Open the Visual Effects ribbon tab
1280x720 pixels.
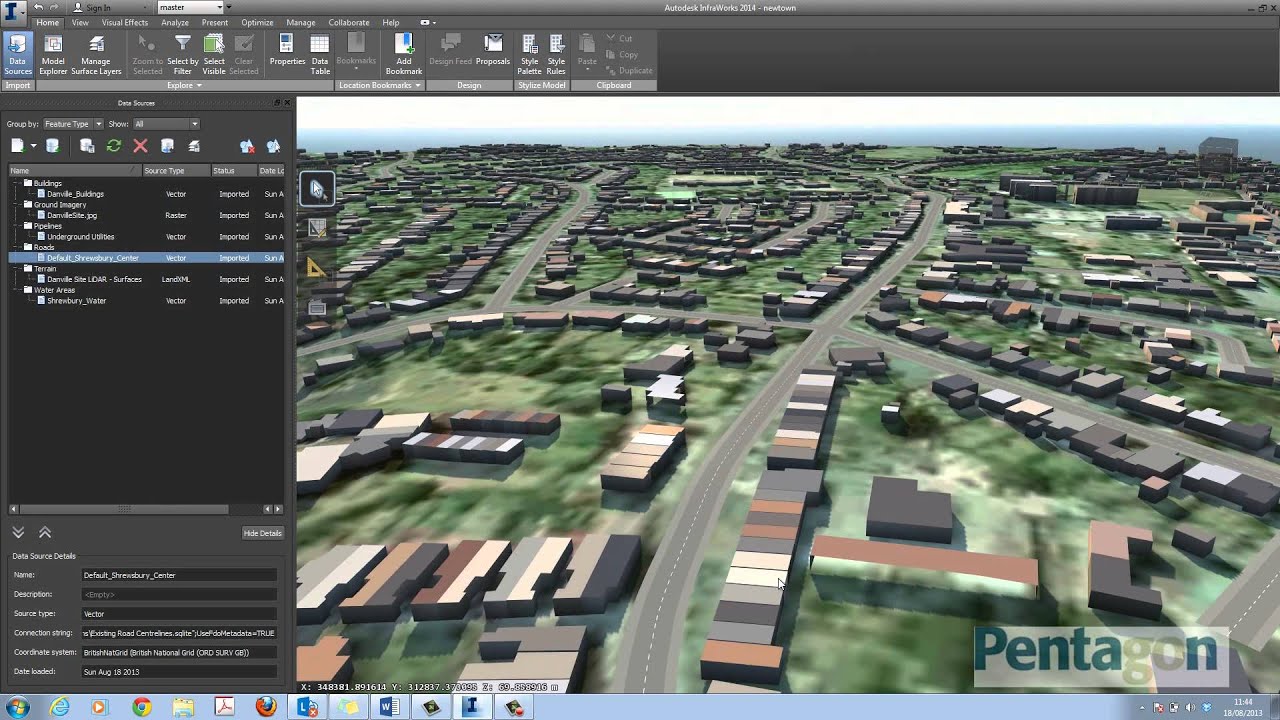click(125, 22)
